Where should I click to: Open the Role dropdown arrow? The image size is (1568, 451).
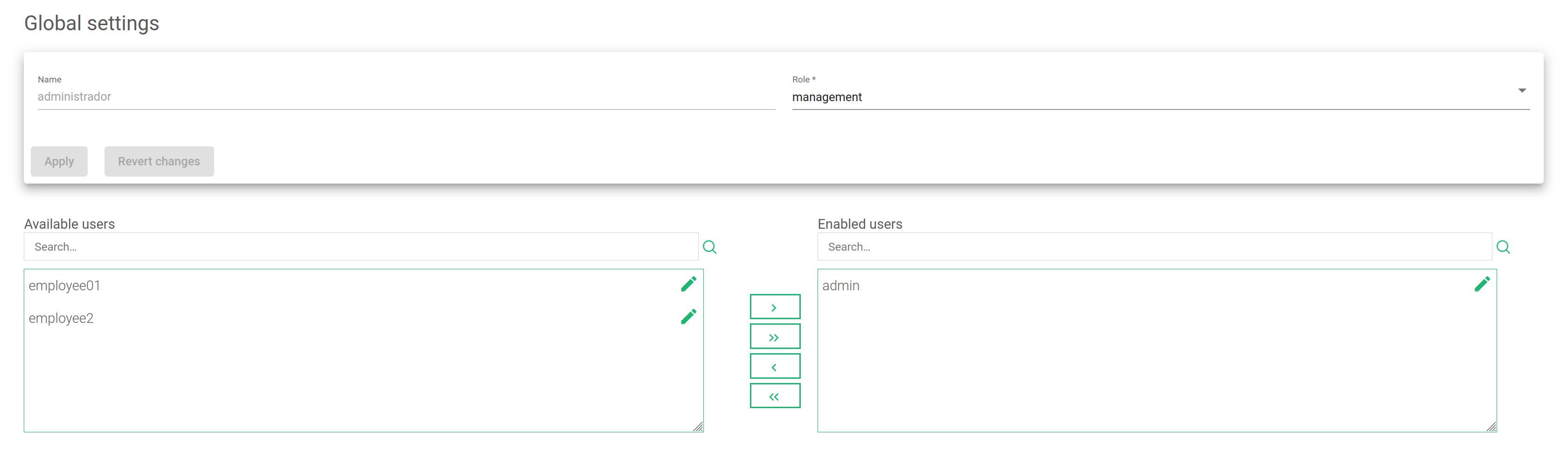pos(1522,90)
